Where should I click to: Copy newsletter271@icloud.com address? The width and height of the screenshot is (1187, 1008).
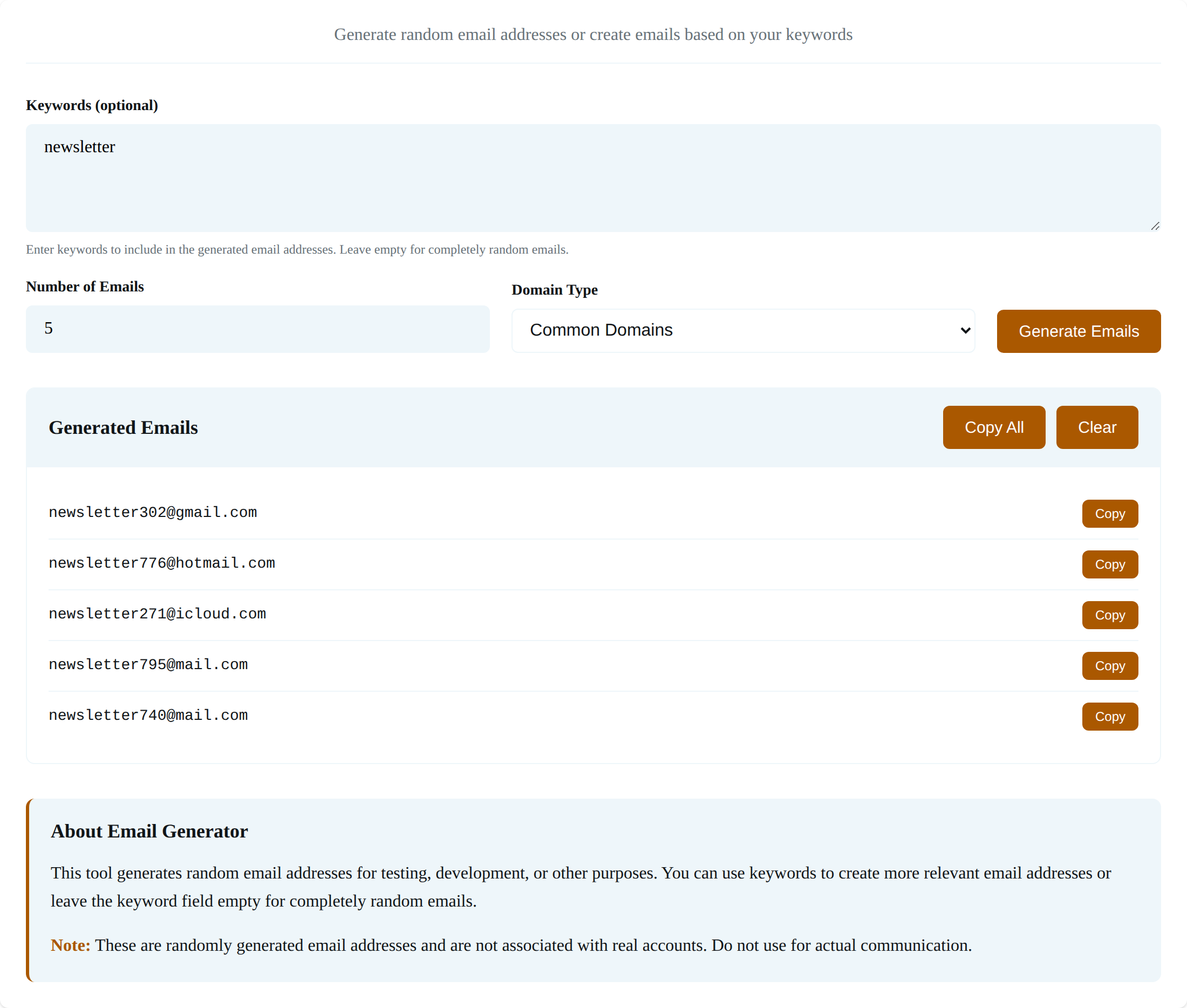(x=1110, y=615)
